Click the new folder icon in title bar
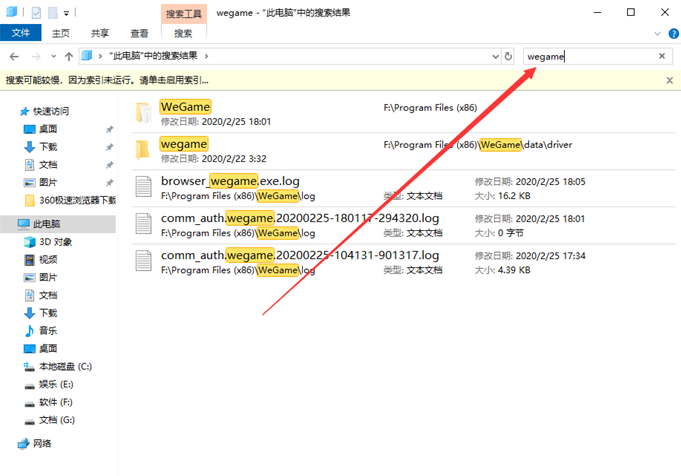681x476 pixels. (x=53, y=13)
